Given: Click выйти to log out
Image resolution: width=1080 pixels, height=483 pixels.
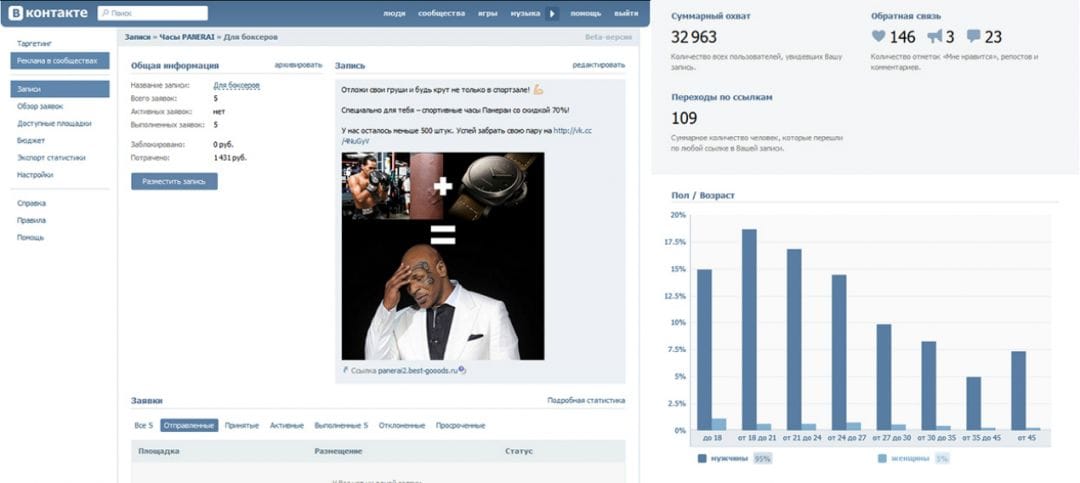Looking at the screenshot, I should point(626,14).
